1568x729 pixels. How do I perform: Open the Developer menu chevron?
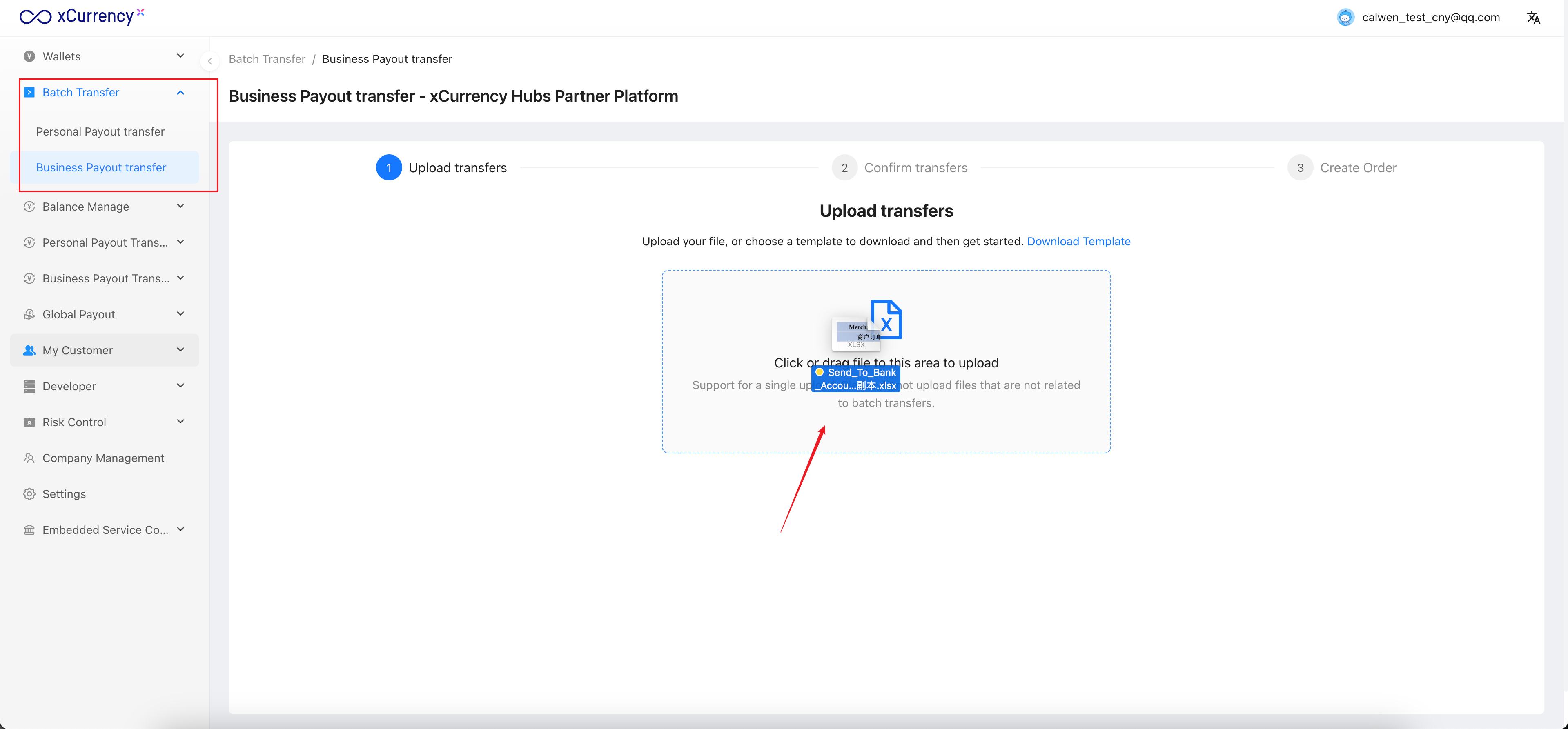click(x=180, y=386)
